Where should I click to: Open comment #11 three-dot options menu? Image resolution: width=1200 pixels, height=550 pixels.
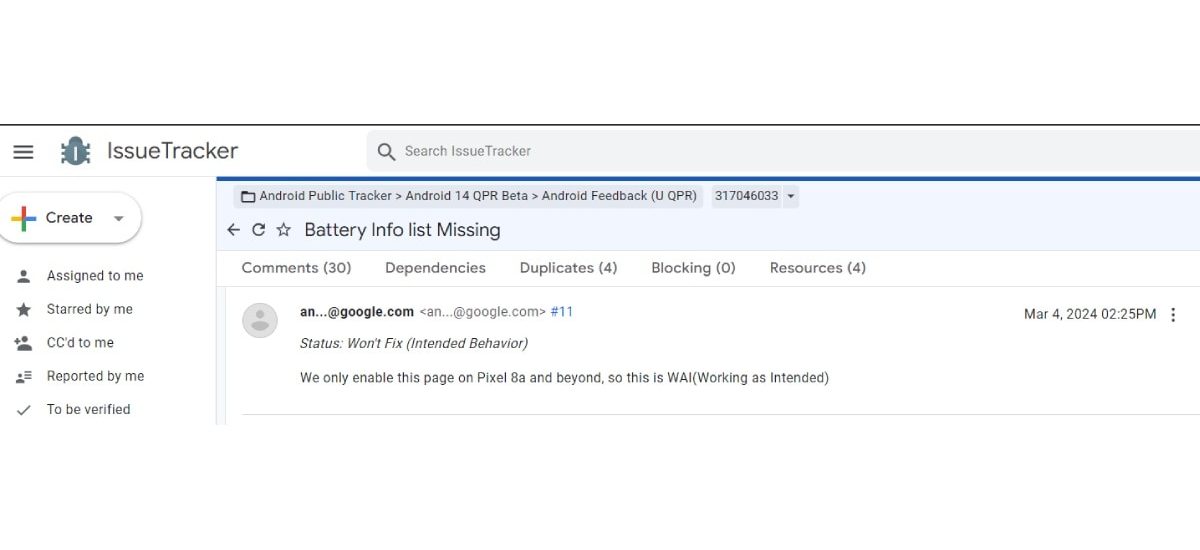tap(1173, 315)
